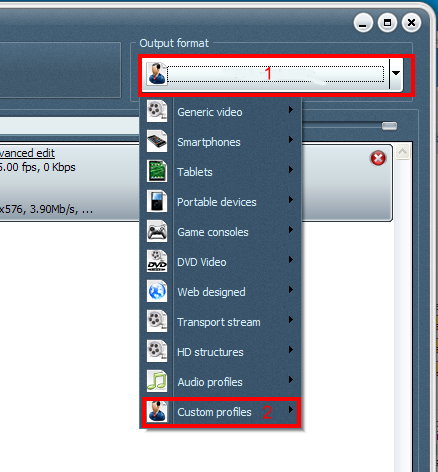Expand the HD structures submenu arrow
This screenshot has height=472, width=438.
[291, 350]
